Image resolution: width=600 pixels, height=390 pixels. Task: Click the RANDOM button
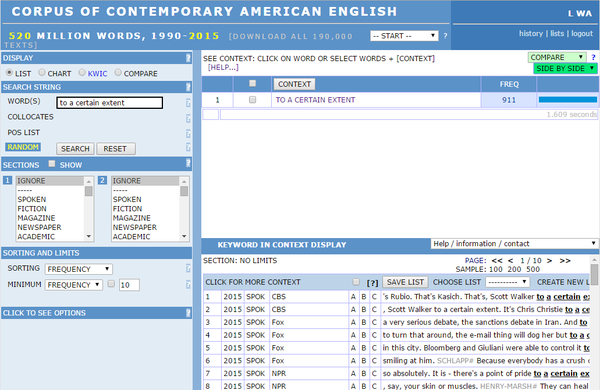(x=23, y=147)
